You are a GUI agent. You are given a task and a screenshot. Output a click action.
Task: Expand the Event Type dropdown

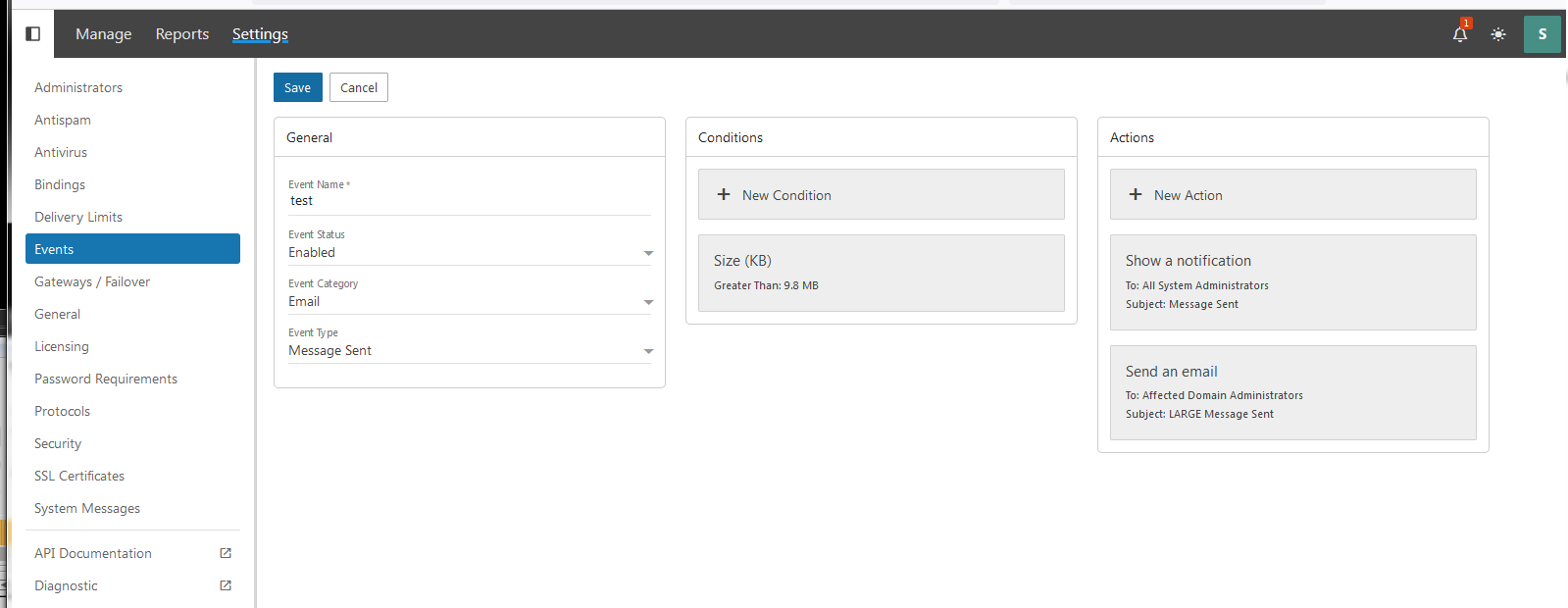(x=647, y=351)
